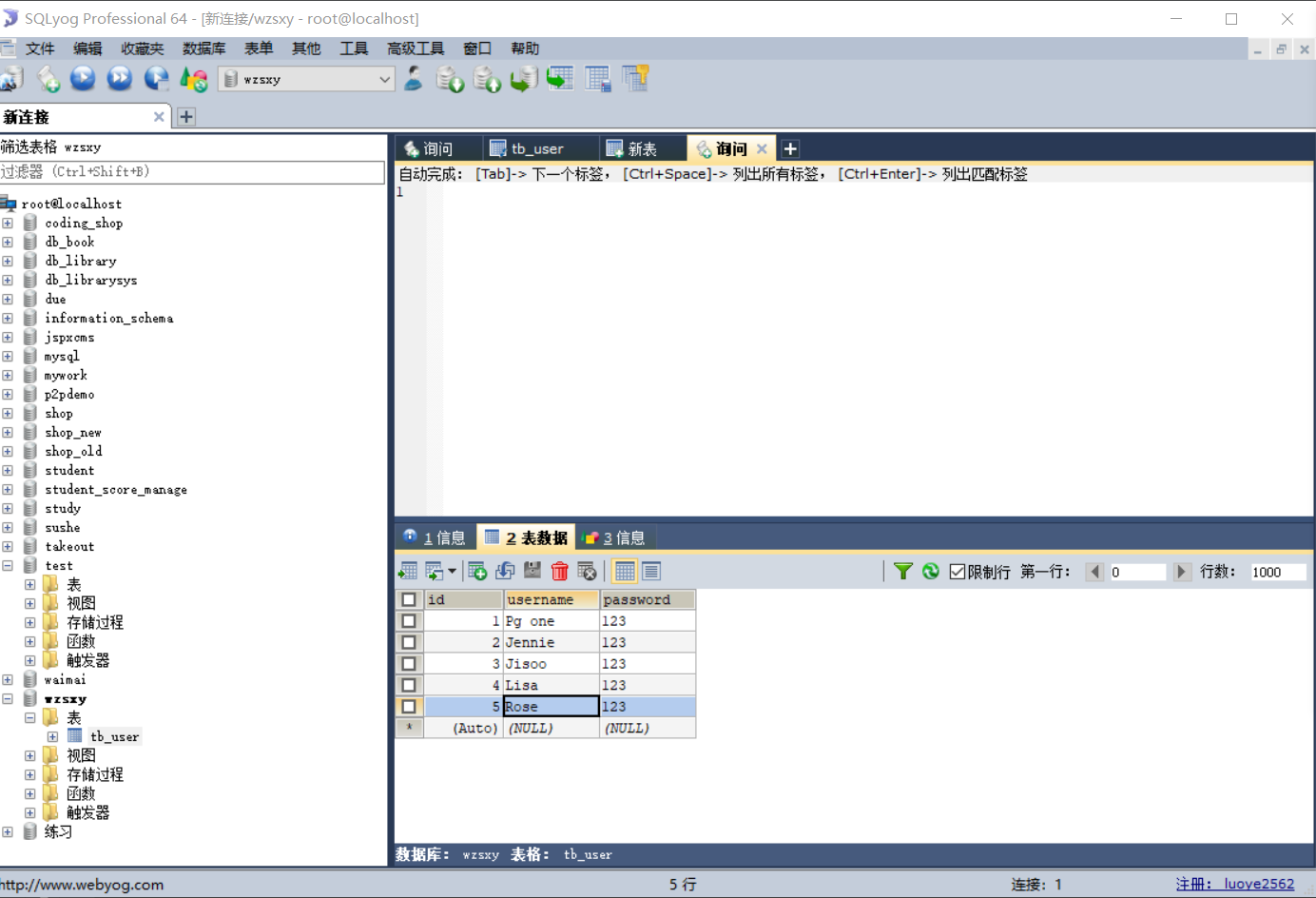Viewport: 1316px width, 898px height.
Task: Check the row checkbox for Jisoo
Action: pyautogui.click(x=409, y=663)
